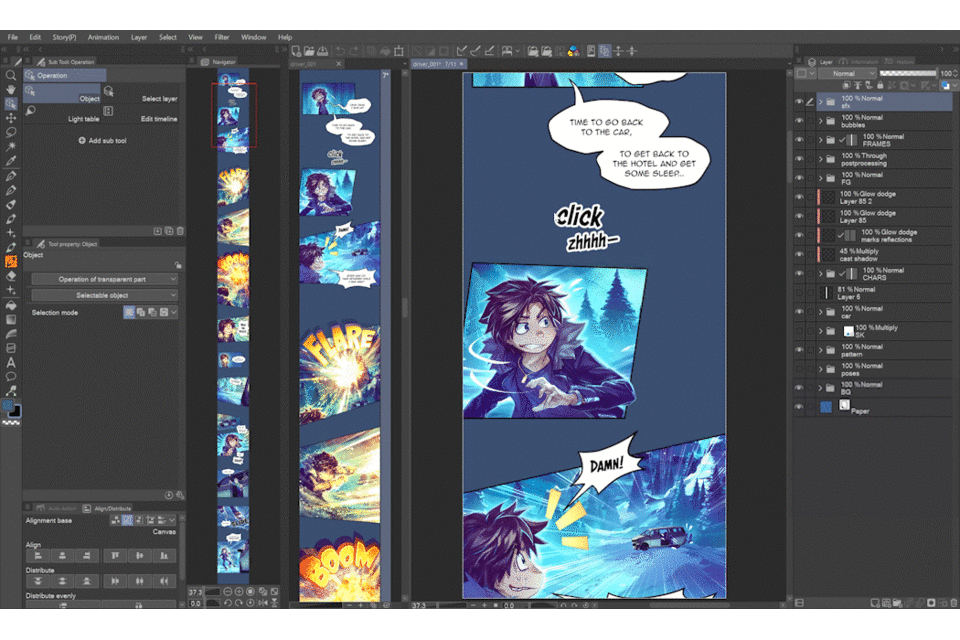Show the hidden SK layer folder

(x=799, y=331)
